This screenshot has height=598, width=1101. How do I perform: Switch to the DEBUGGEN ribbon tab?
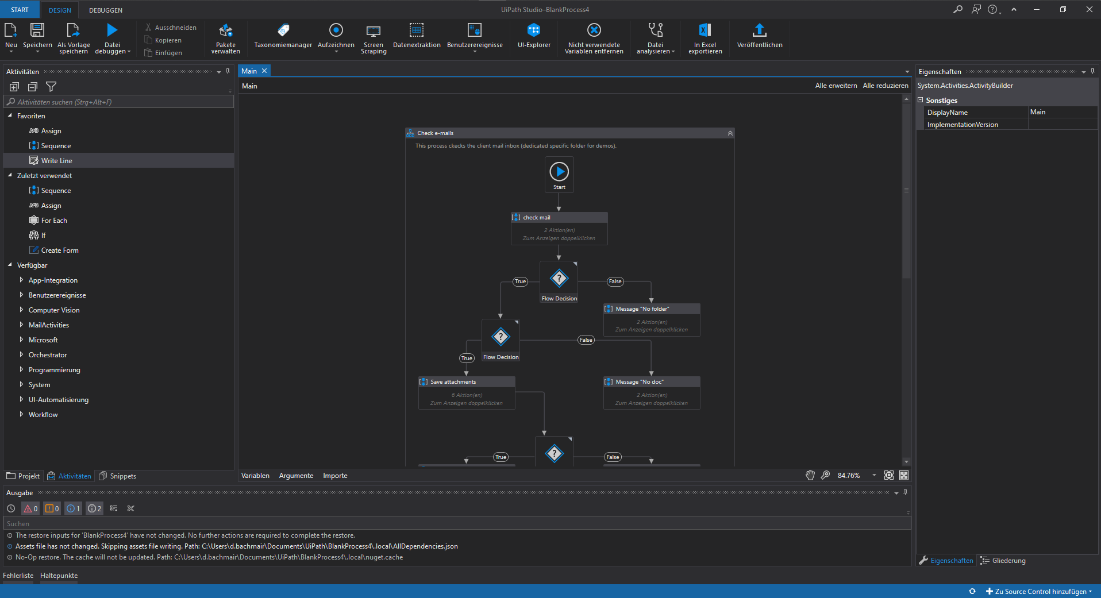tap(105, 10)
